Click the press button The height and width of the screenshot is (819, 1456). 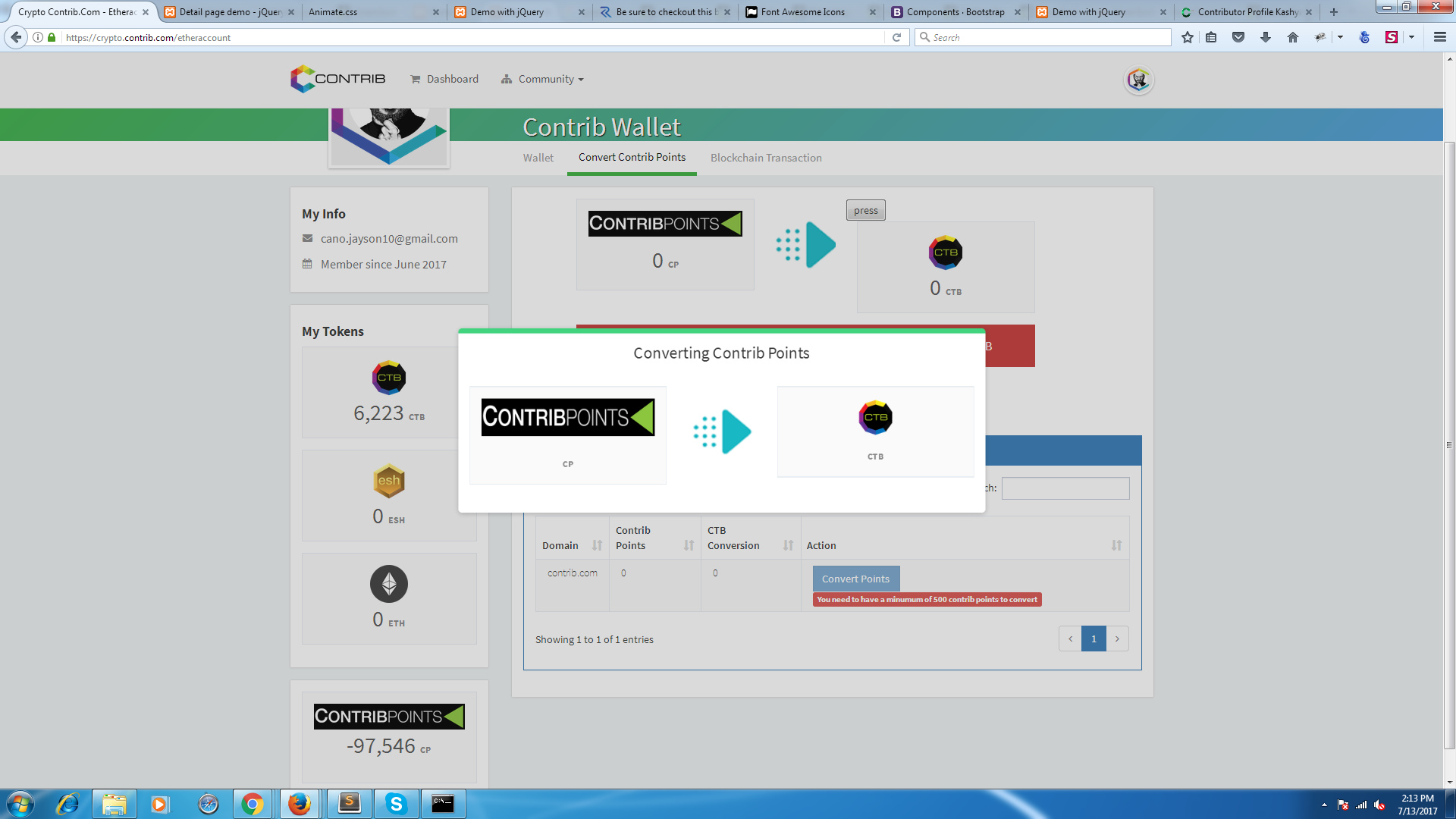click(865, 211)
